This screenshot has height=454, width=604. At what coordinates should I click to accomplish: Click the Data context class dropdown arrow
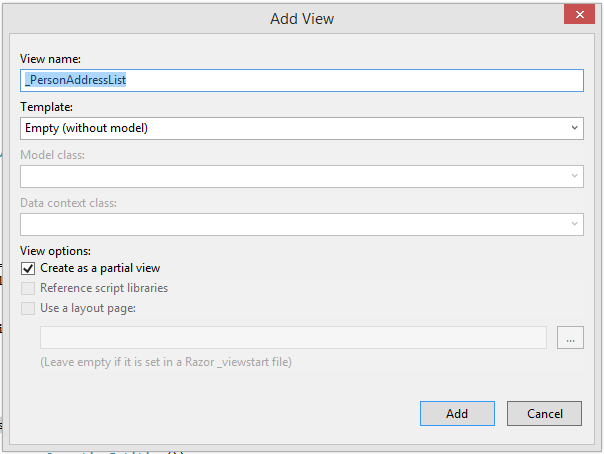pos(575,224)
